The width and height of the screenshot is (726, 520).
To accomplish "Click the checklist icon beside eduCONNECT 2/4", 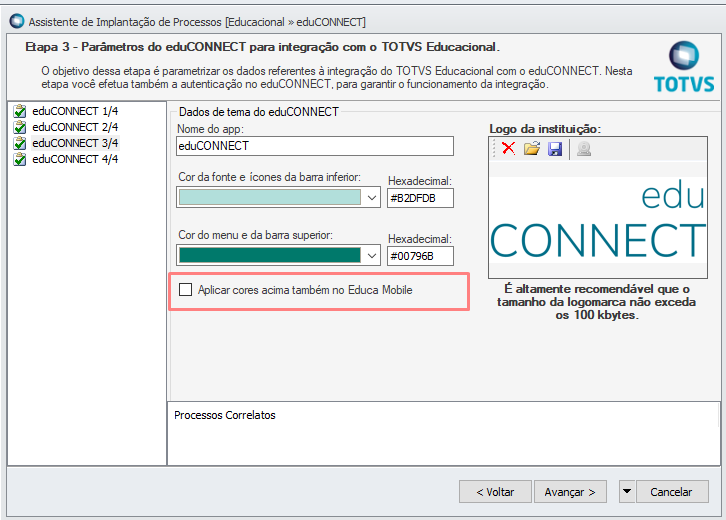I will click(x=19, y=127).
